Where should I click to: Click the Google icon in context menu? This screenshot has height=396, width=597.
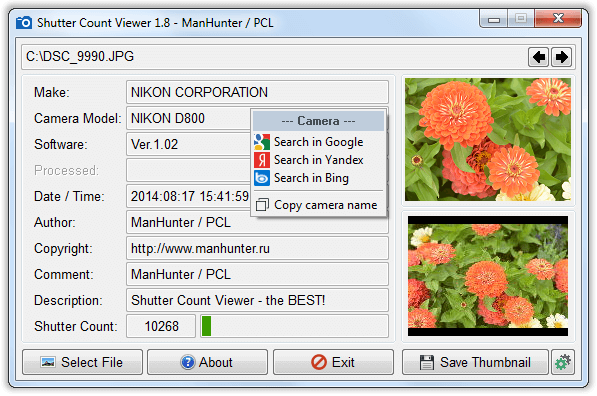click(262, 142)
